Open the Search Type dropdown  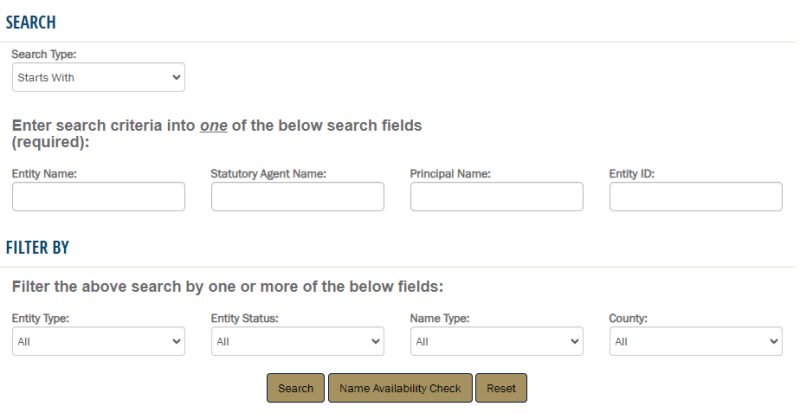pyautogui.click(x=98, y=77)
